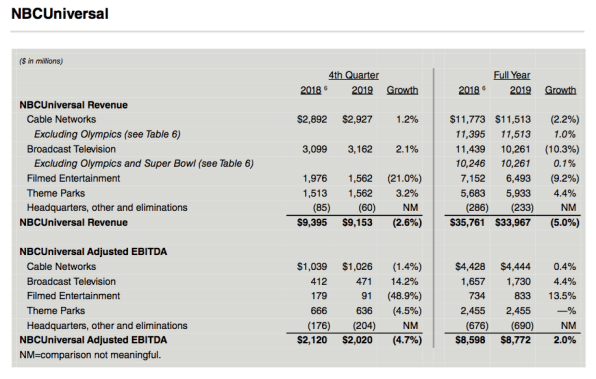Select the Cable Networks revenue row label
The height and width of the screenshot is (379, 596).
(61, 119)
